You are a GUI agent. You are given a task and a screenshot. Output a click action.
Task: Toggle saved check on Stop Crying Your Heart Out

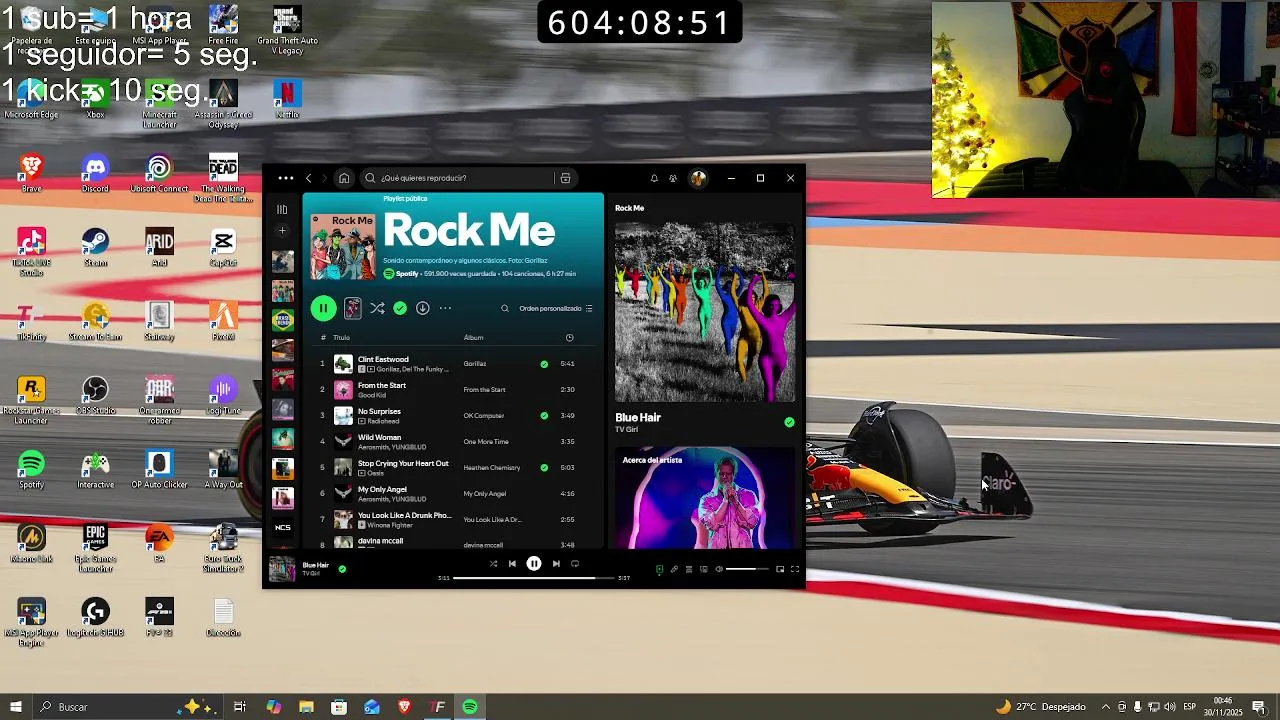pyautogui.click(x=544, y=468)
